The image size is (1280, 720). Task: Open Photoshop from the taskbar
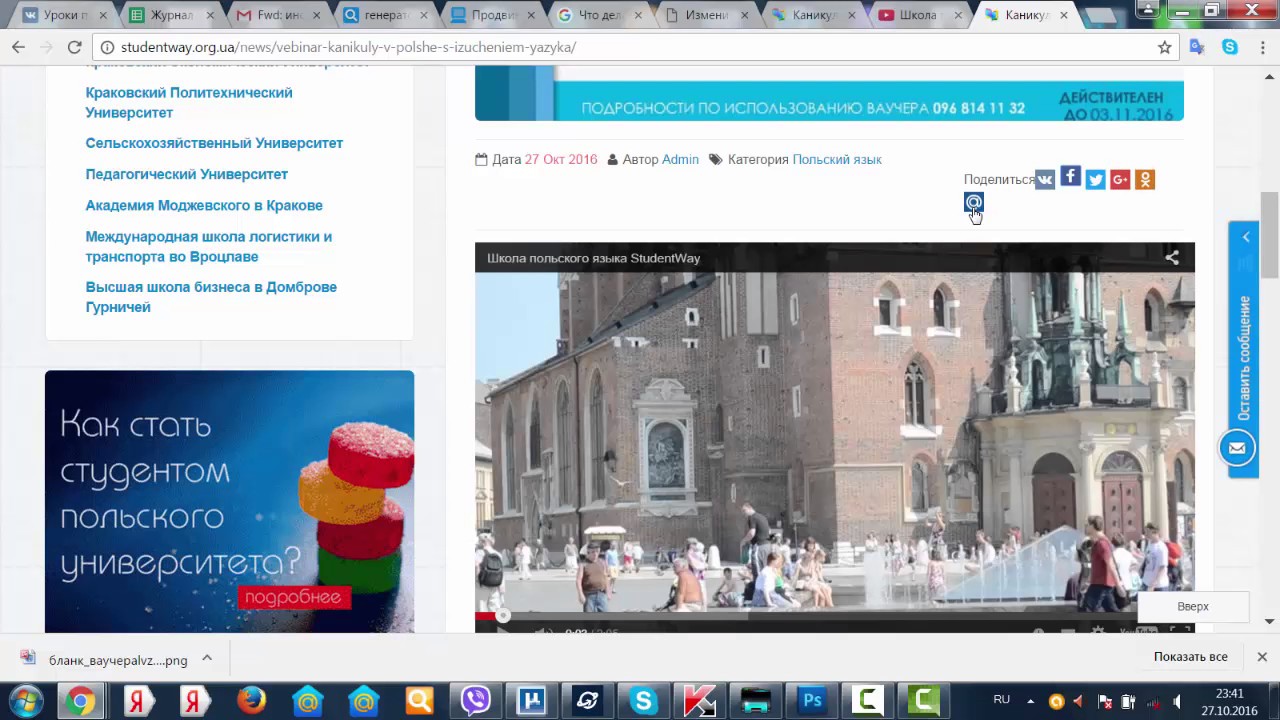812,701
